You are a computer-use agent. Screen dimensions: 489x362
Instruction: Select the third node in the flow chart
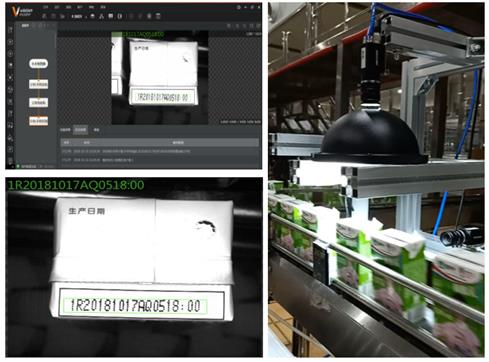(x=38, y=103)
